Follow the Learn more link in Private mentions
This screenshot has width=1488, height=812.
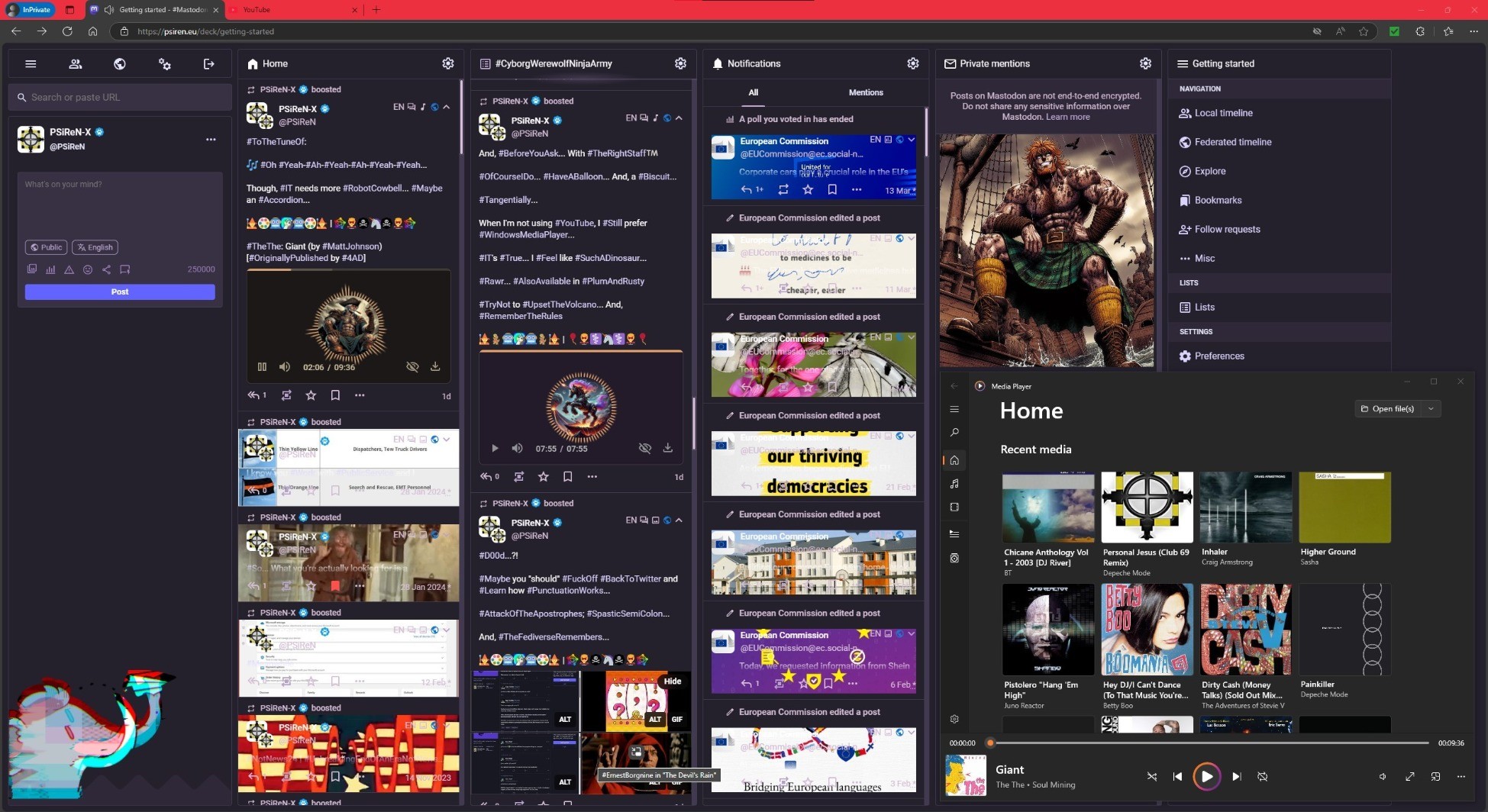pyautogui.click(x=1067, y=117)
